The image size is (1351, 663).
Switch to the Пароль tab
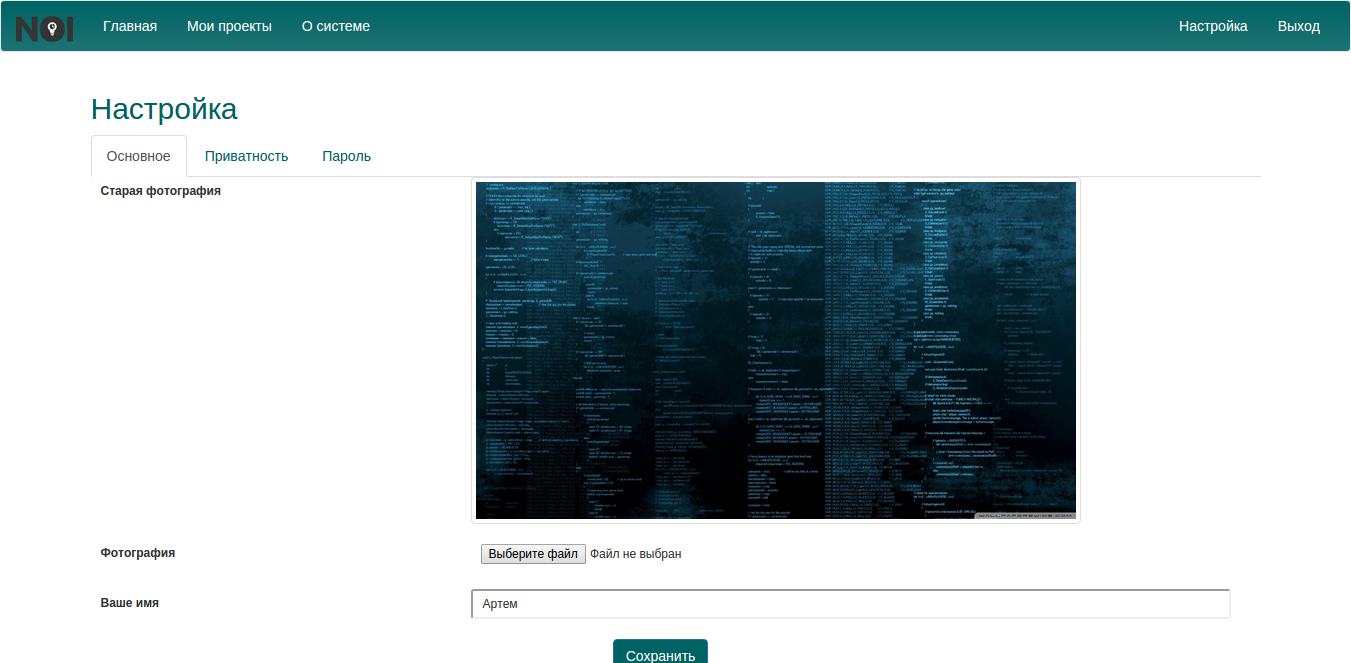347,156
